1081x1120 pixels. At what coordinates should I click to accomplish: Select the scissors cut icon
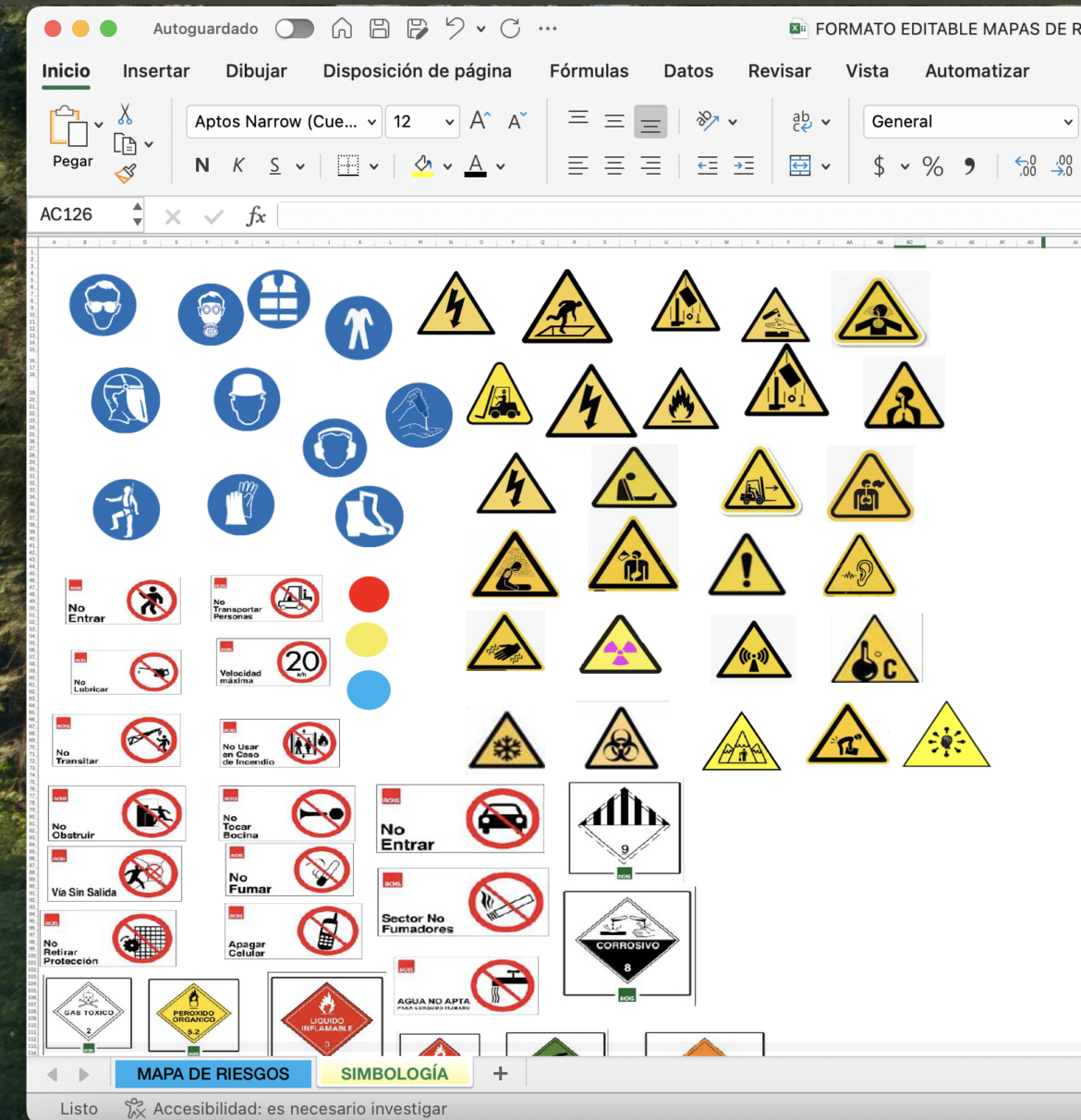pyautogui.click(x=124, y=111)
